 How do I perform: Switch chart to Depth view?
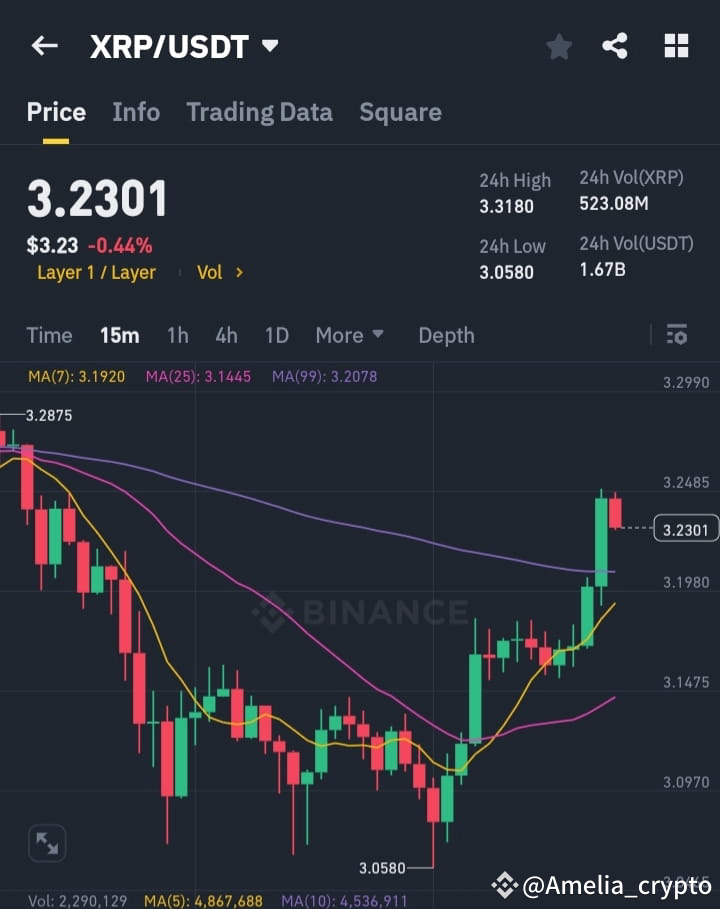(x=446, y=336)
